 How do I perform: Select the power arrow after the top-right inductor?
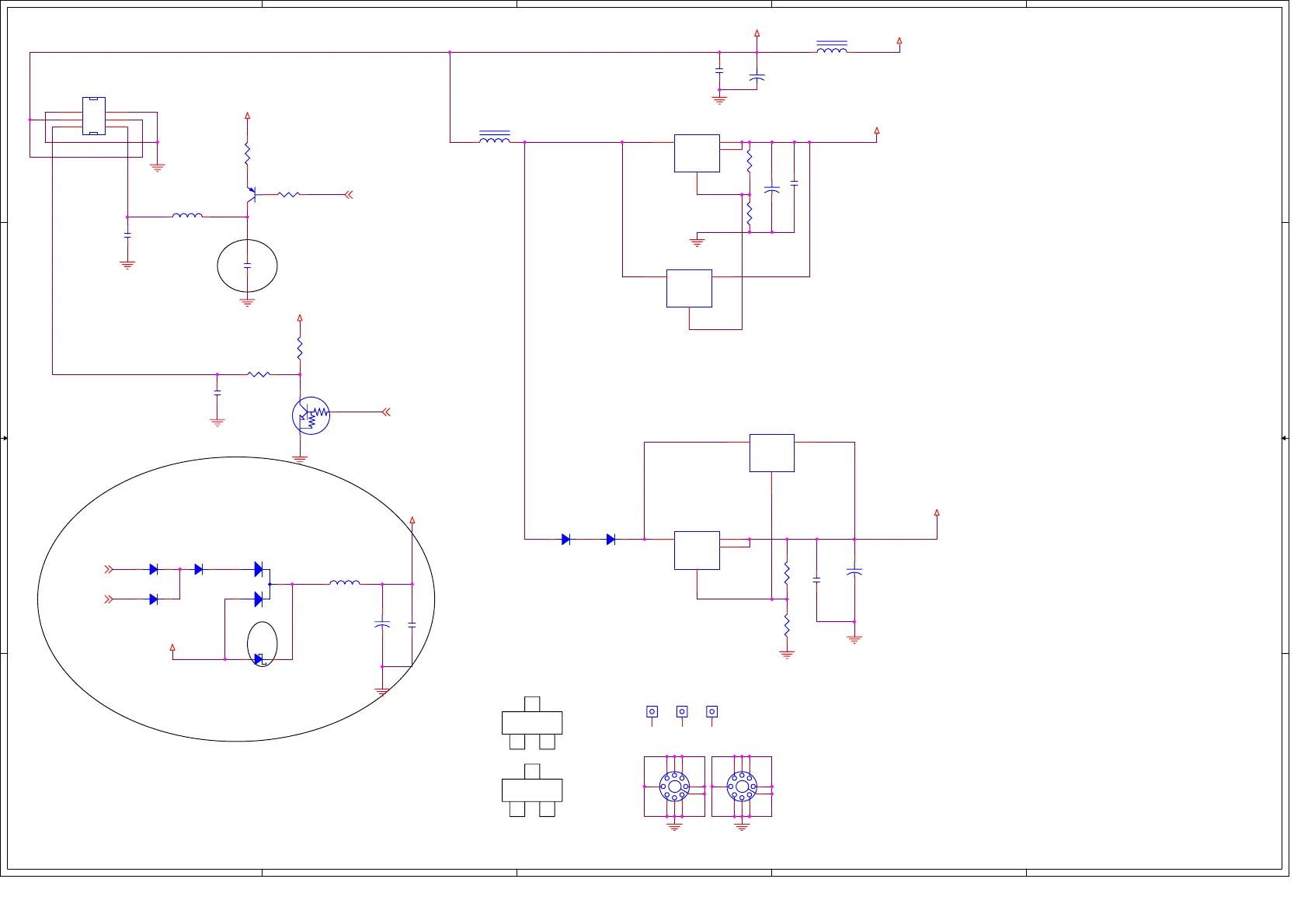pyautogui.click(x=899, y=41)
